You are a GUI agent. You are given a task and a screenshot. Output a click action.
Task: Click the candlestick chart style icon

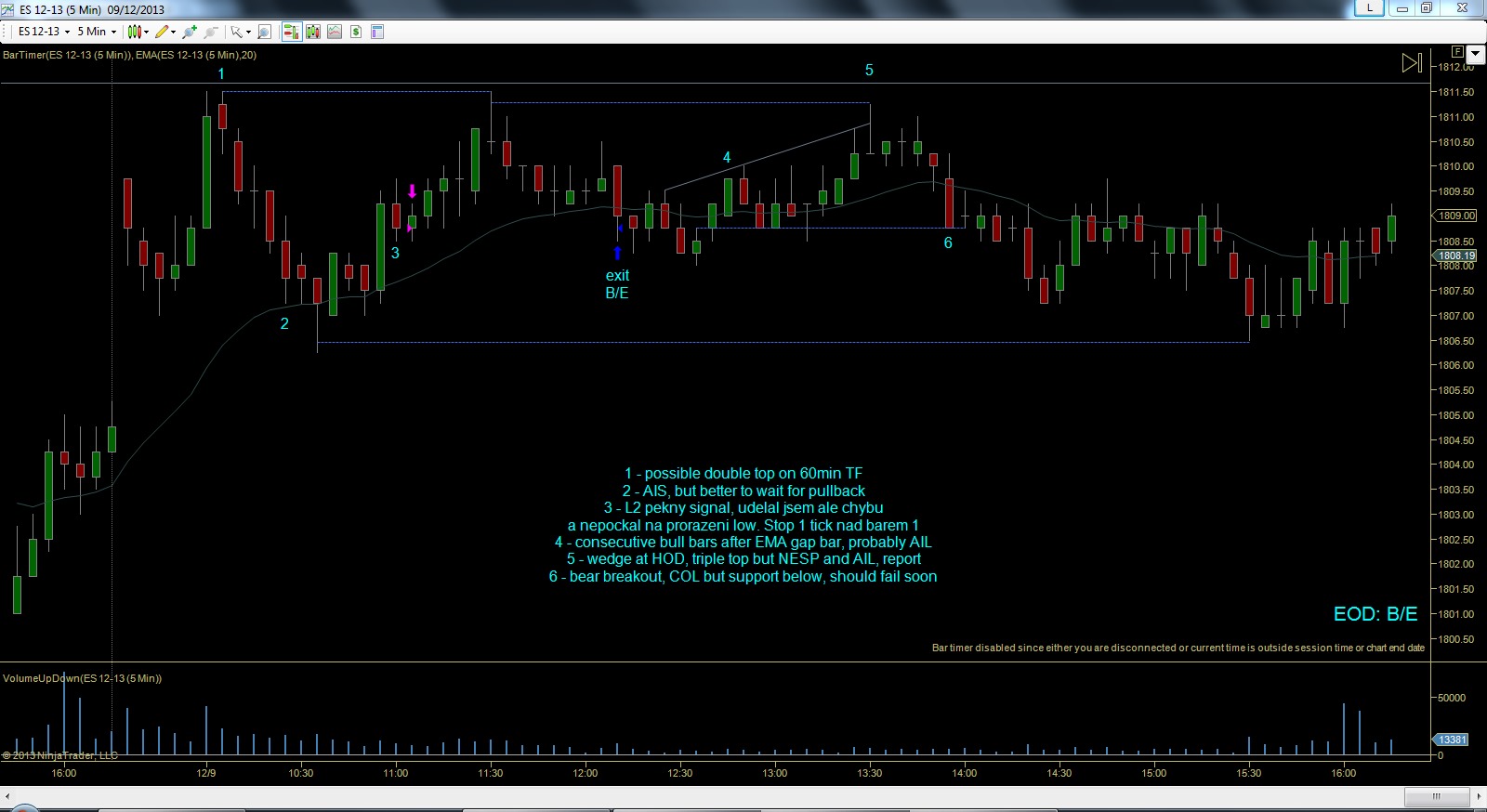tap(135, 32)
